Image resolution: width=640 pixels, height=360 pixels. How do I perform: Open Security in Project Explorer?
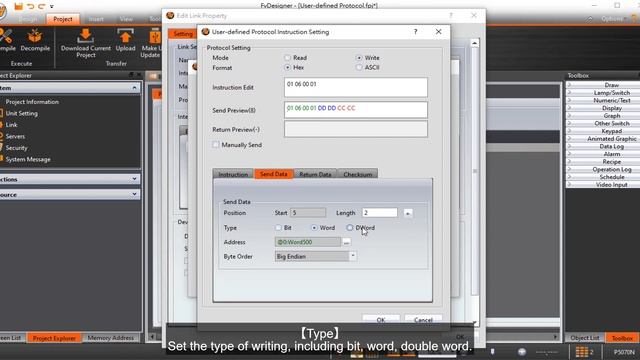click(16, 148)
